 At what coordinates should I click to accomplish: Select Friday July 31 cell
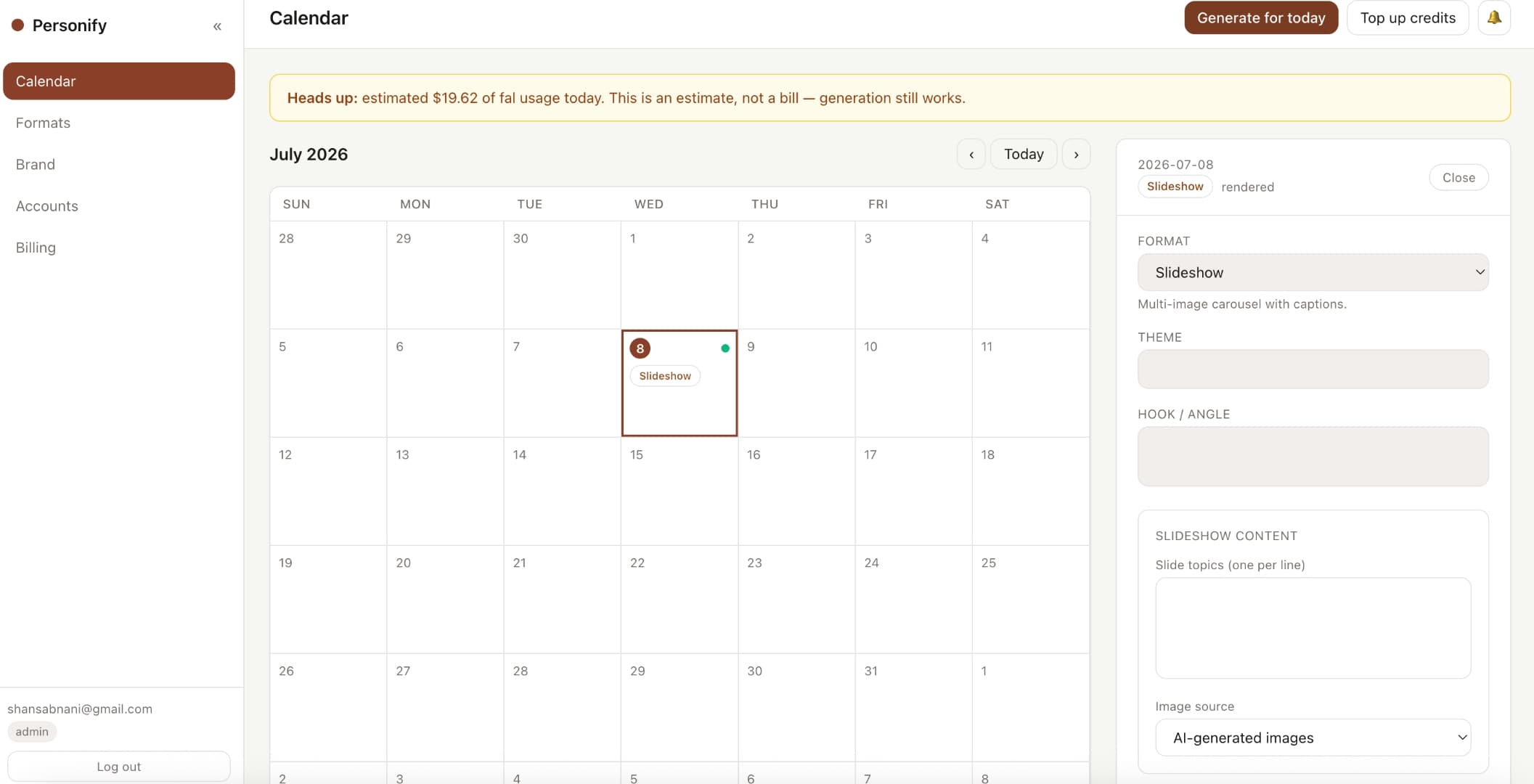pos(913,708)
